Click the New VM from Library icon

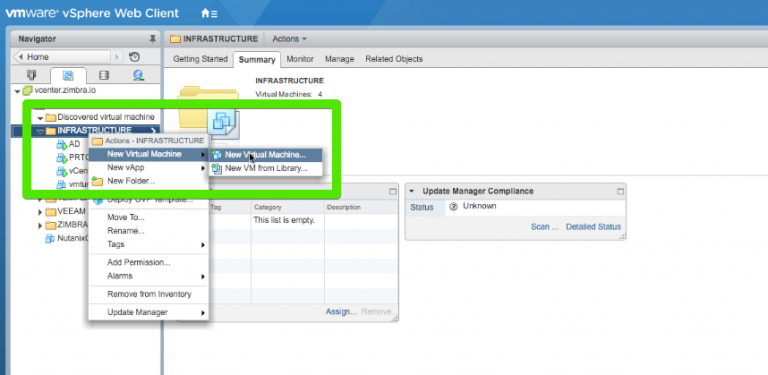[216, 168]
